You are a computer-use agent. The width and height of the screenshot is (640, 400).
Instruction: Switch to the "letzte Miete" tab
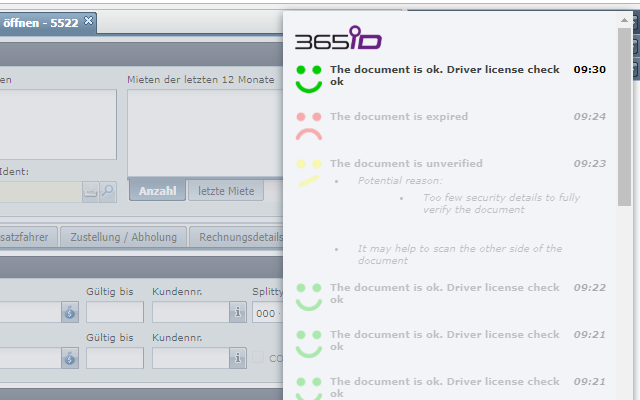(226, 191)
